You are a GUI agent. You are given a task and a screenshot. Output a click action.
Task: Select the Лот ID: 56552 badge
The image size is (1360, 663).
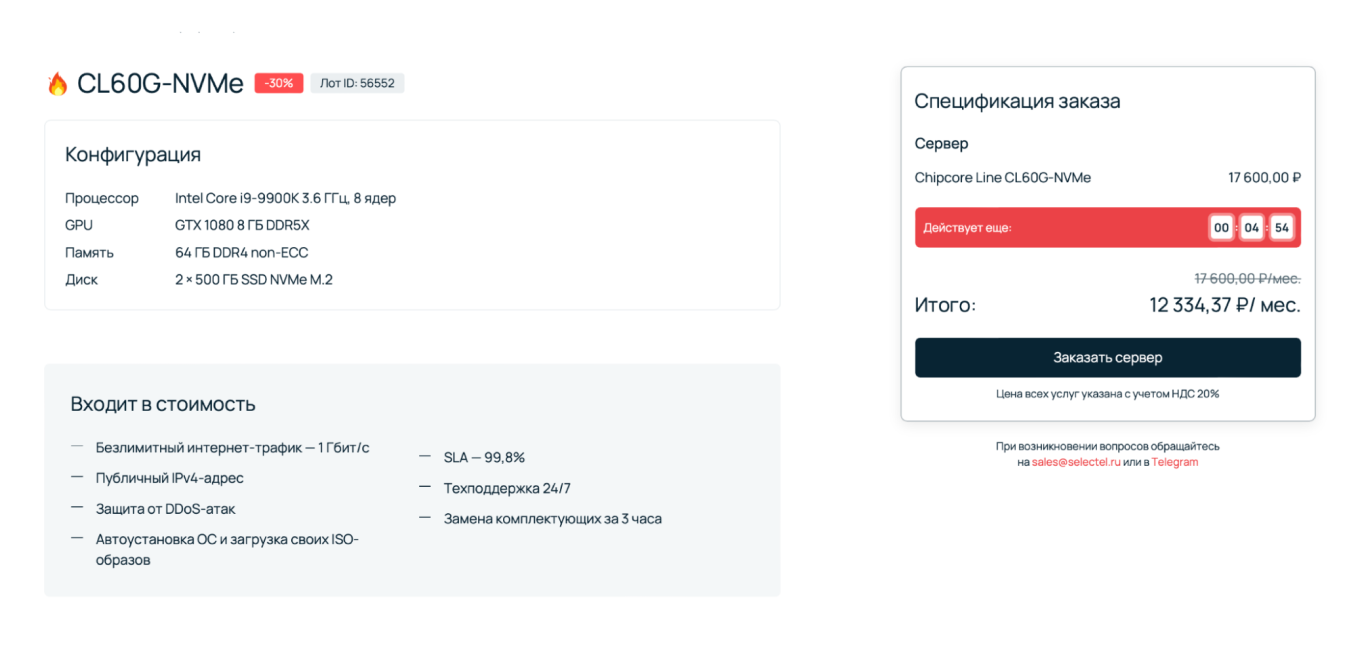pos(357,83)
